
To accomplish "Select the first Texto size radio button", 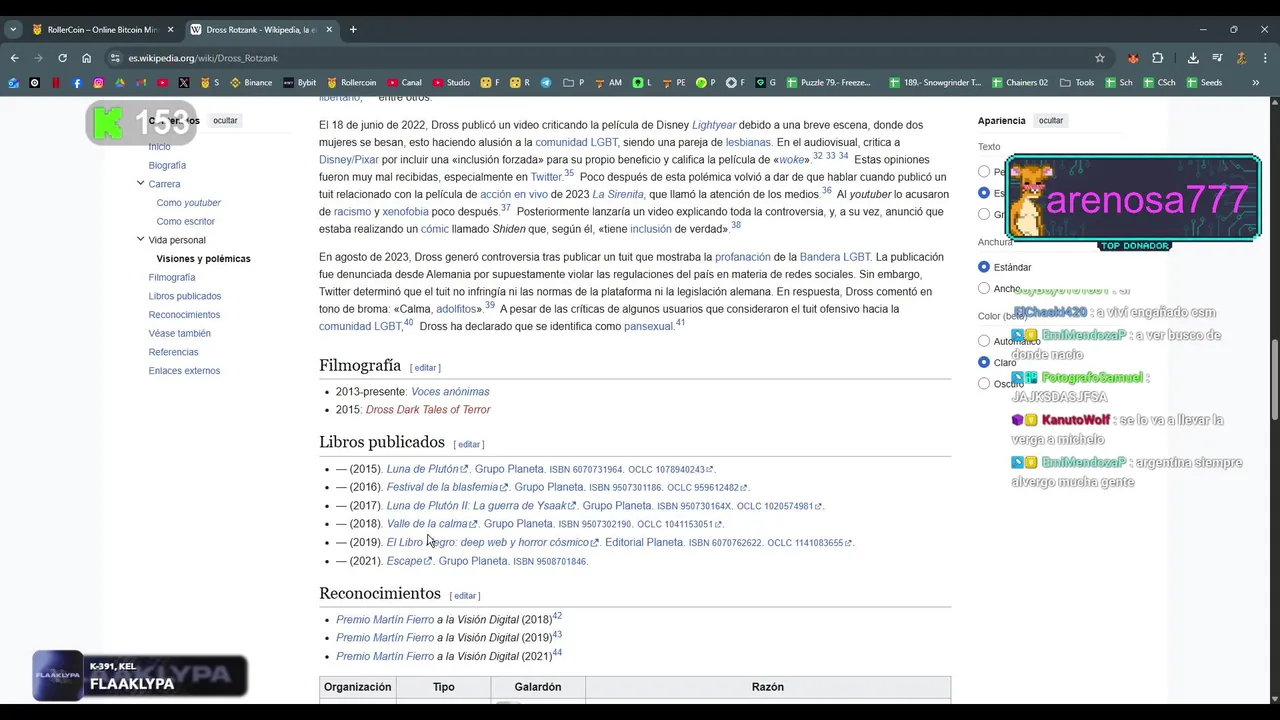I will (984, 172).
